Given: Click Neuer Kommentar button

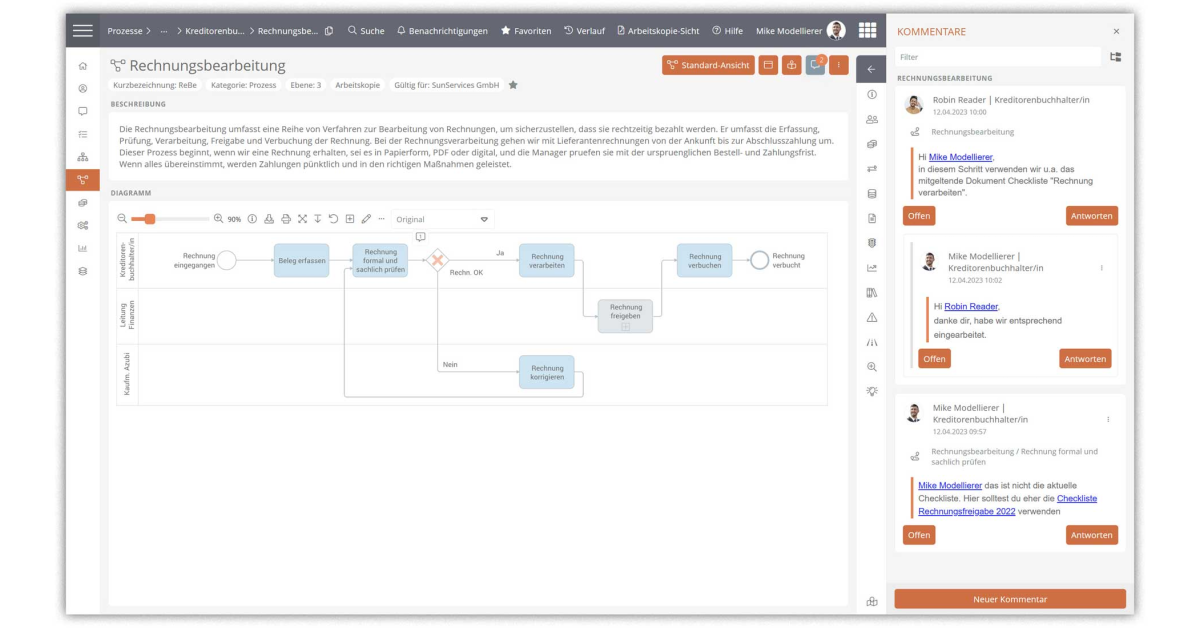Looking at the screenshot, I should (1010, 599).
